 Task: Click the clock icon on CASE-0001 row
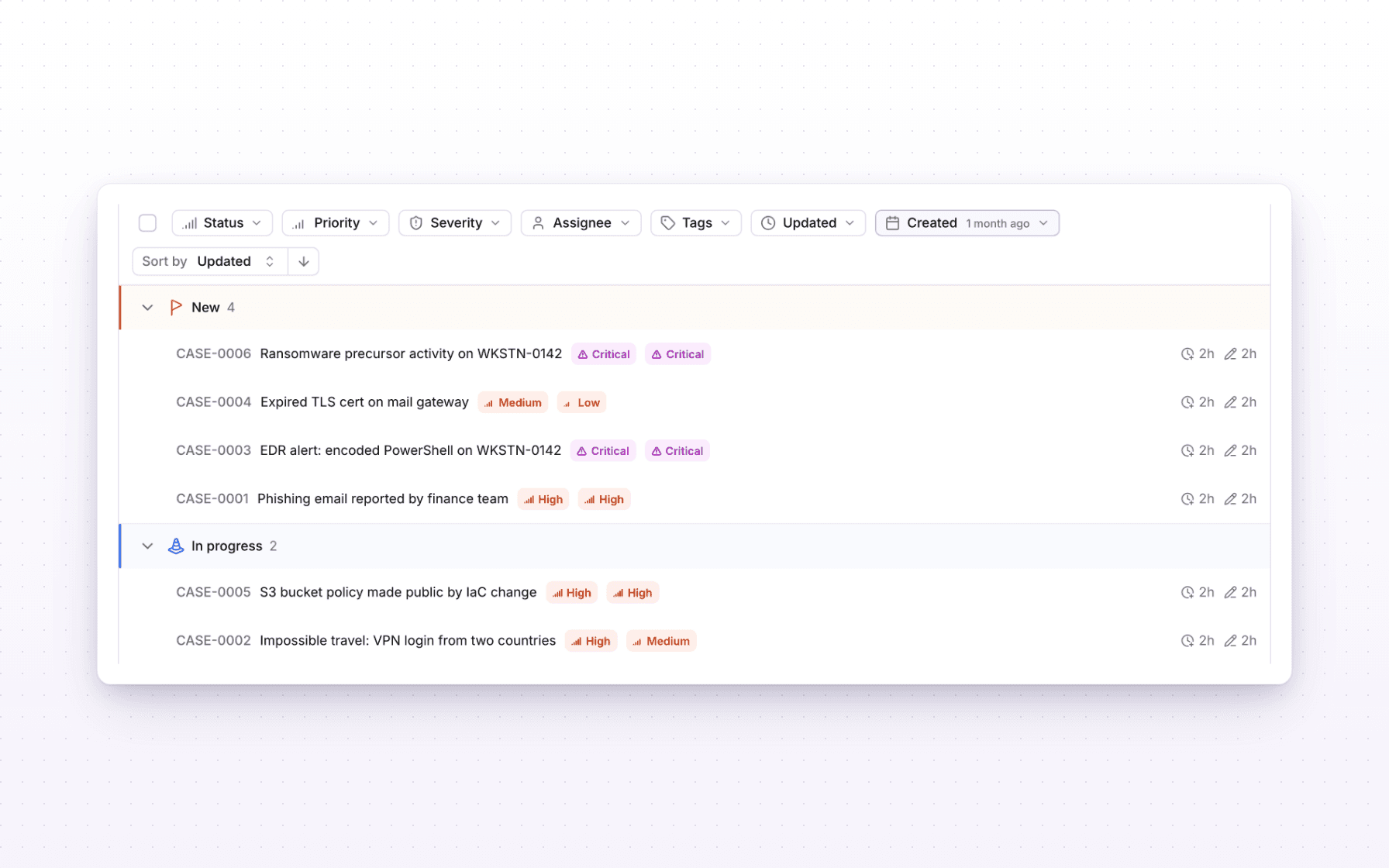1187,499
